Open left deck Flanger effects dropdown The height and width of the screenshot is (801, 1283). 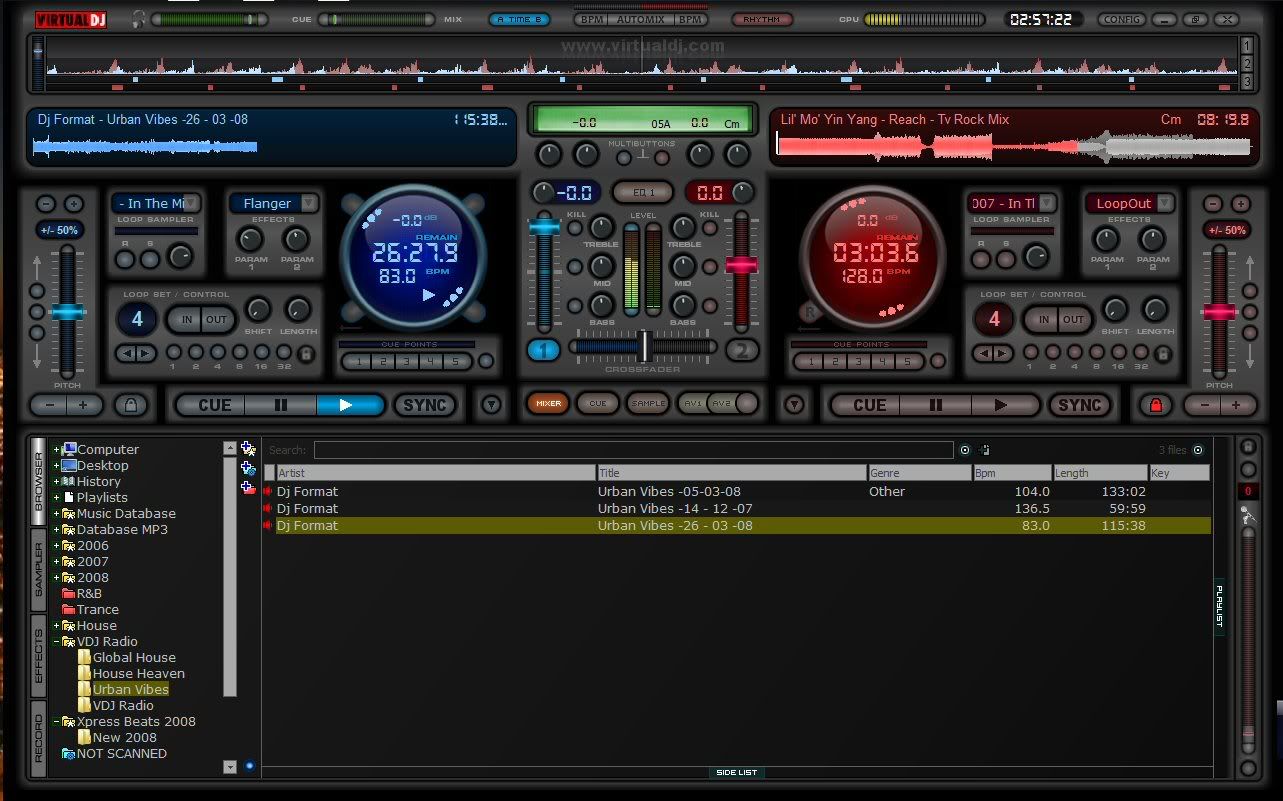[x=309, y=203]
